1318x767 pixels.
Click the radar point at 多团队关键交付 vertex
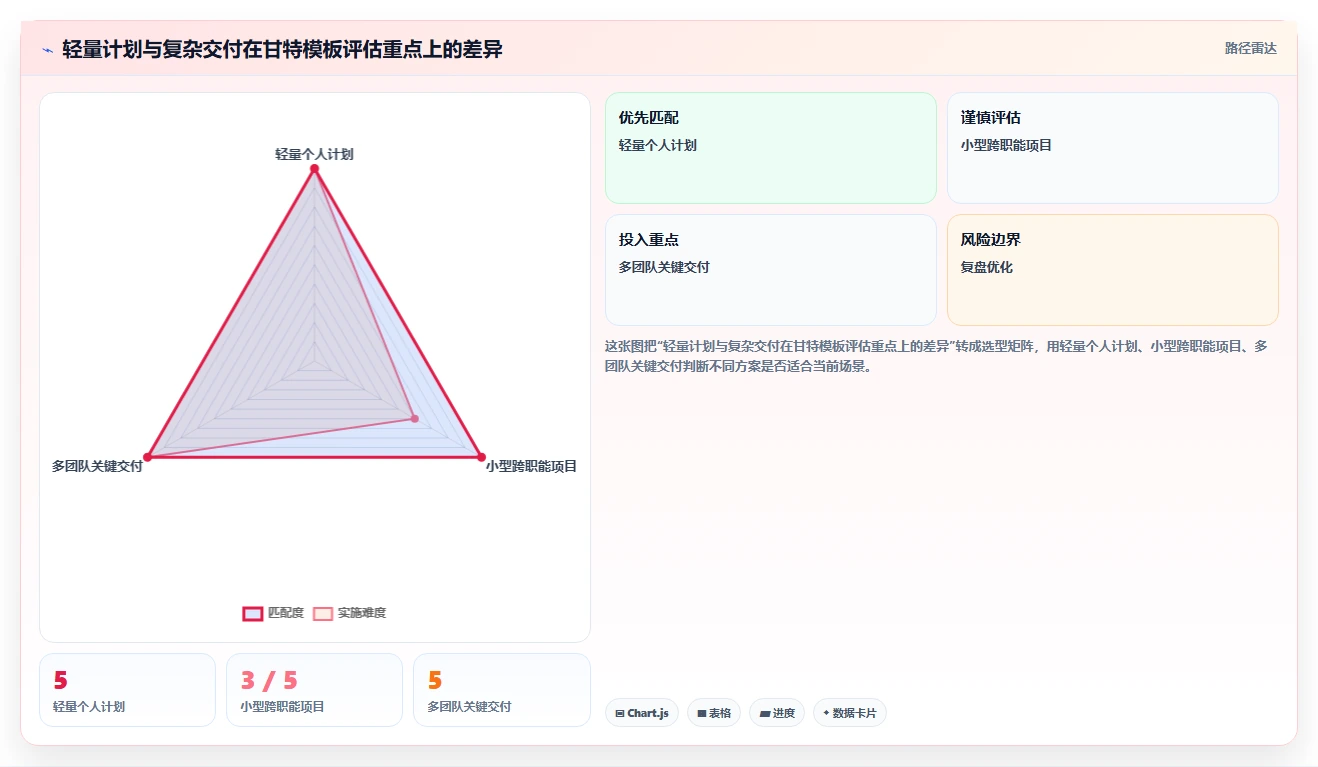pos(147,457)
